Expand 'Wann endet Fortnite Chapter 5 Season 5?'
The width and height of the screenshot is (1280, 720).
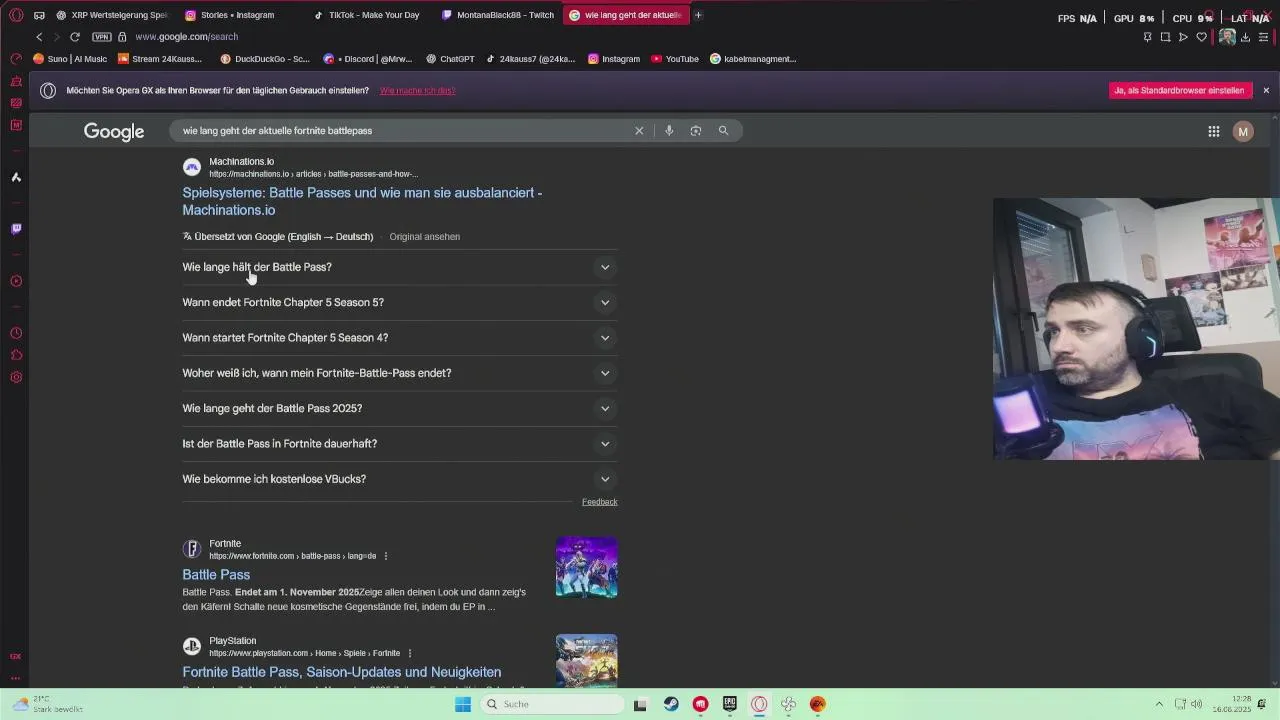point(399,302)
